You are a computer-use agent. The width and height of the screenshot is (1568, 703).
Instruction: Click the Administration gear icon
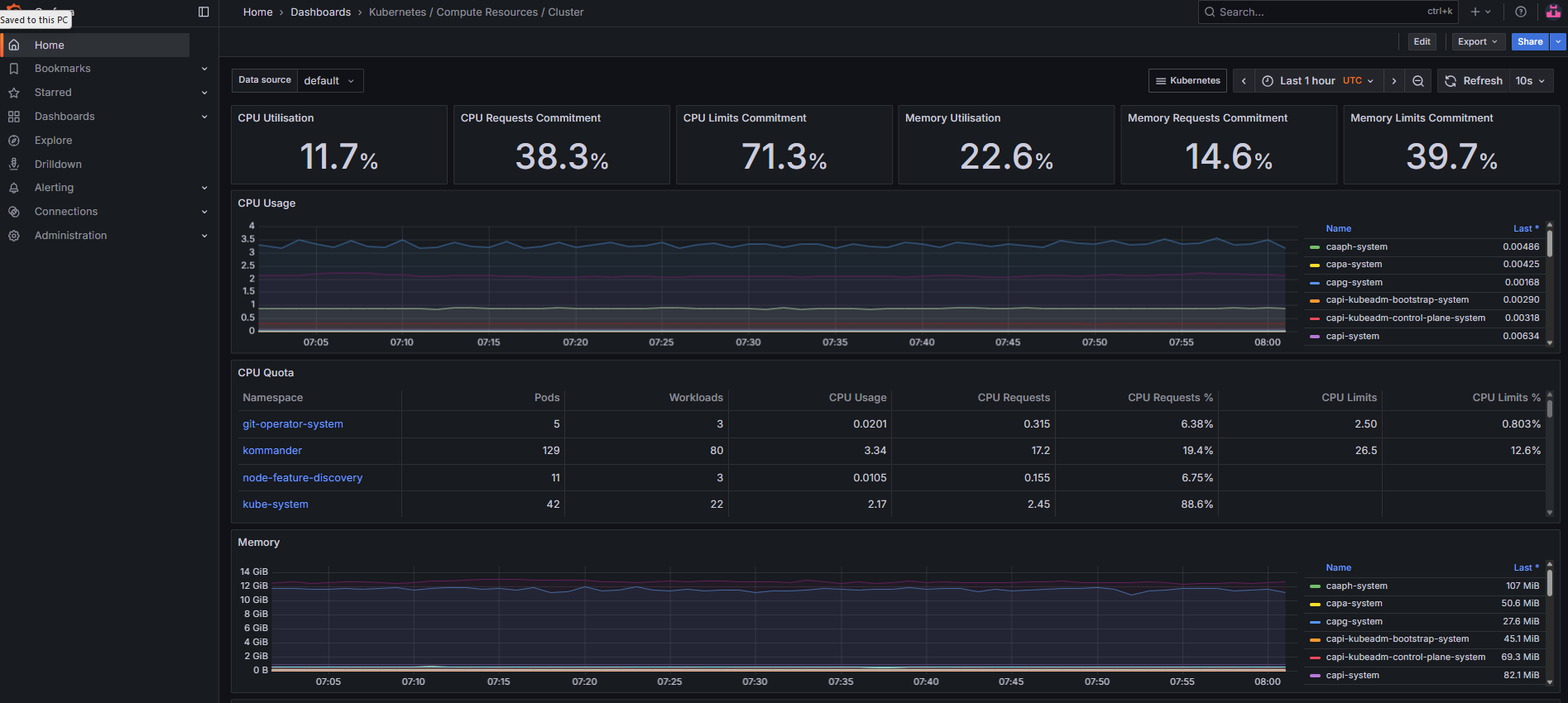point(14,236)
